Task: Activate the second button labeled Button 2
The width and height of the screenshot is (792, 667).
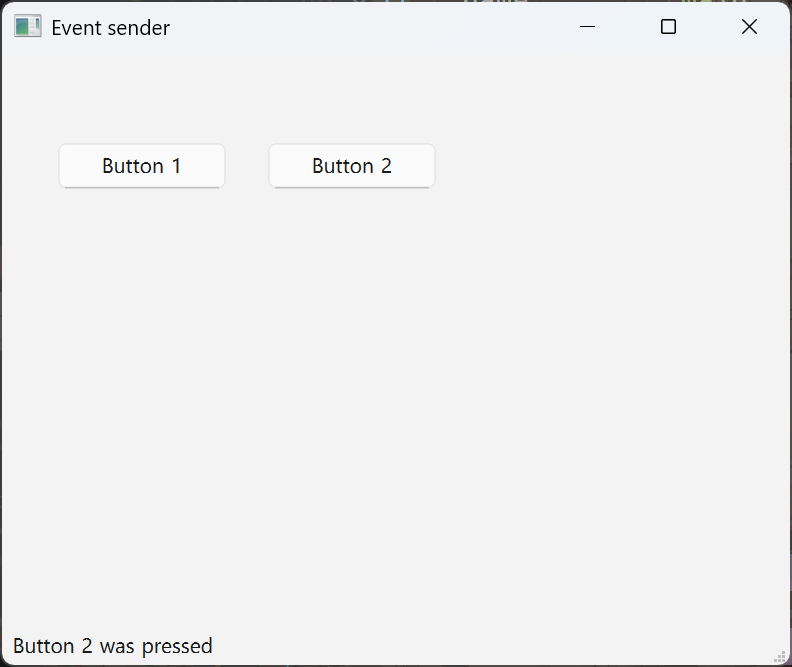Action: [x=352, y=166]
